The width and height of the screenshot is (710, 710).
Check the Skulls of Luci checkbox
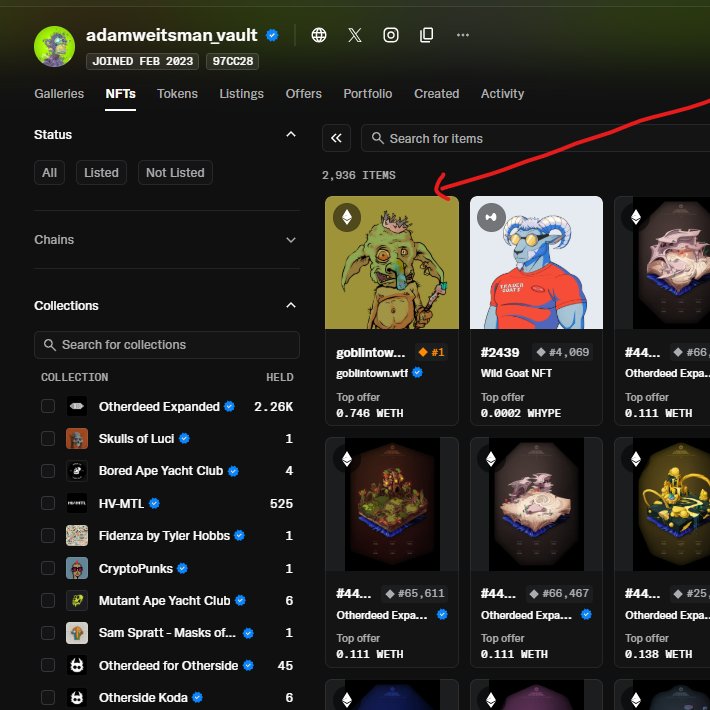click(48, 438)
